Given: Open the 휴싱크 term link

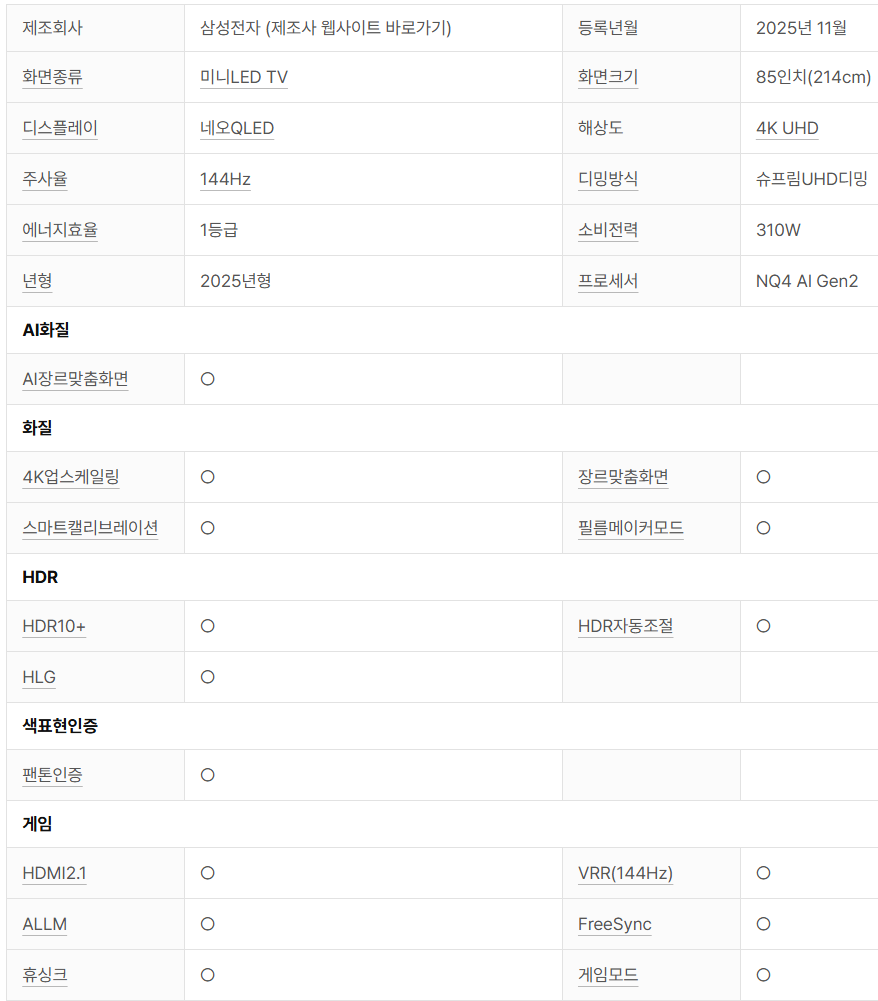Looking at the screenshot, I should click(x=45, y=975).
